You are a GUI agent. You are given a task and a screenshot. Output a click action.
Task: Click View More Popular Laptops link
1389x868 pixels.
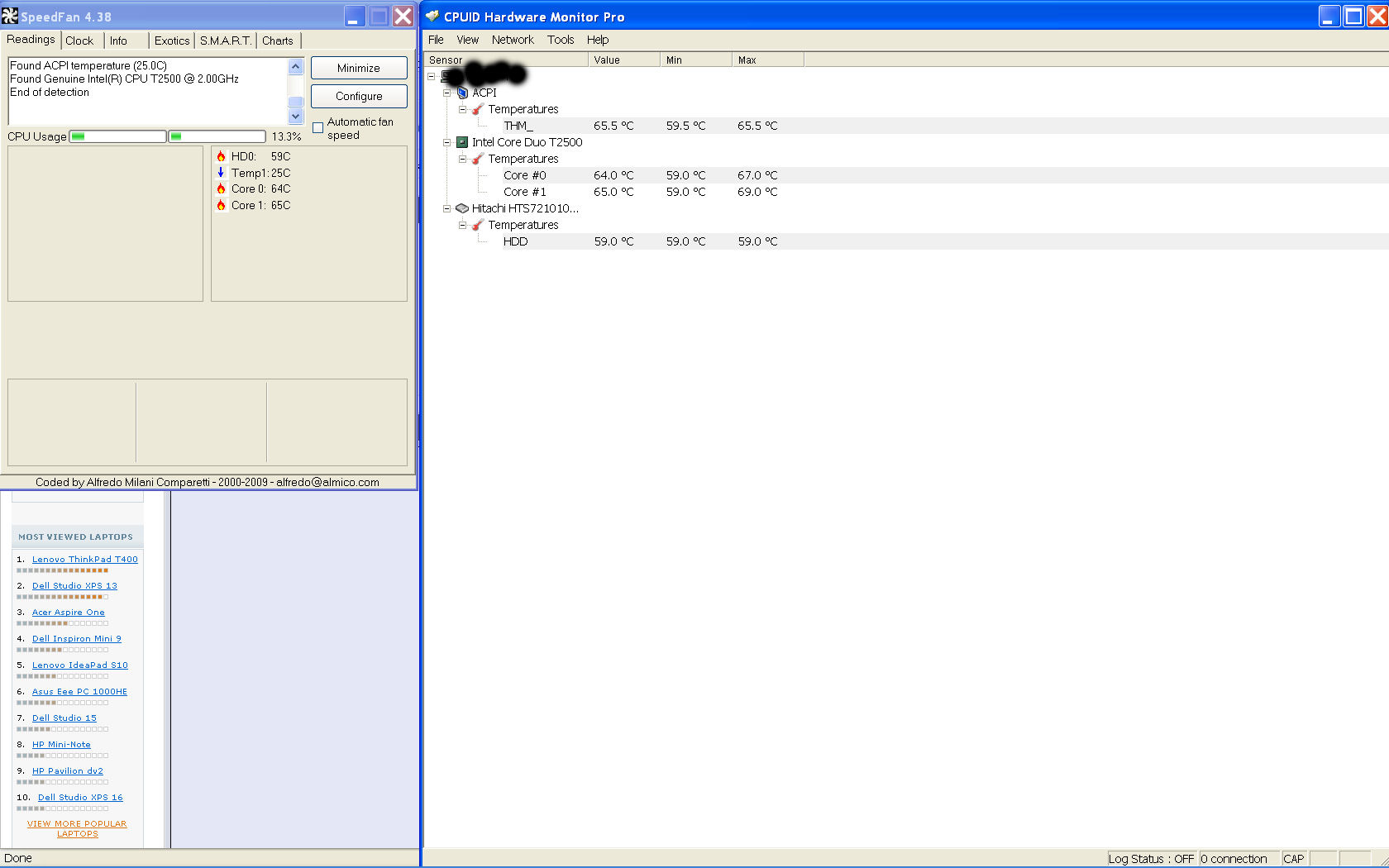pyautogui.click(x=77, y=829)
